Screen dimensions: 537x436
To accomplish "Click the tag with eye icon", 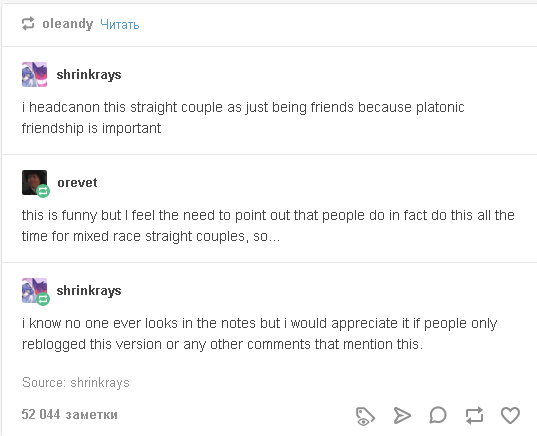I will pyautogui.click(x=365, y=416).
